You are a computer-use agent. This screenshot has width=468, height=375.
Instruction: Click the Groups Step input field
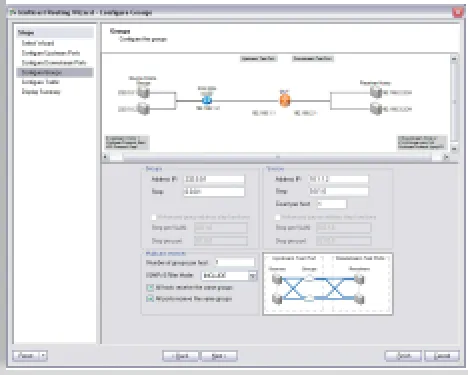coord(214,192)
